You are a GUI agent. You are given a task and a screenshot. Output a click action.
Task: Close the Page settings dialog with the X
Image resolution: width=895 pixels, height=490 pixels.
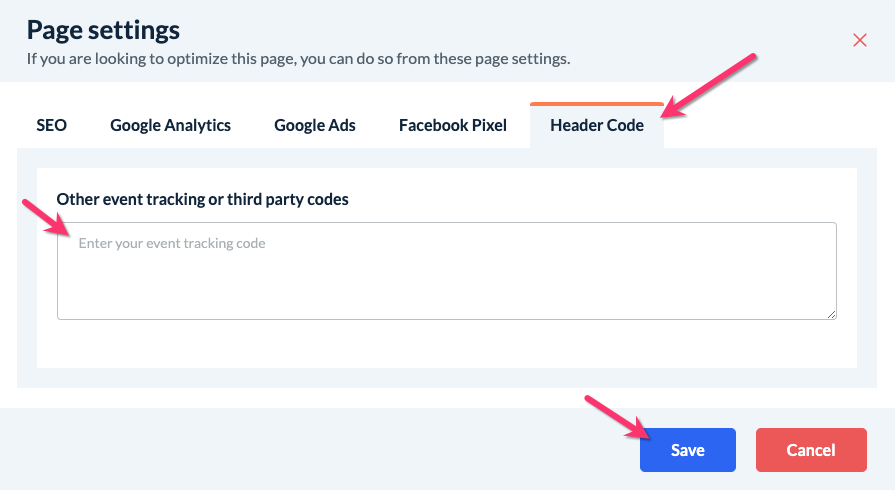click(x=859, y=40)
